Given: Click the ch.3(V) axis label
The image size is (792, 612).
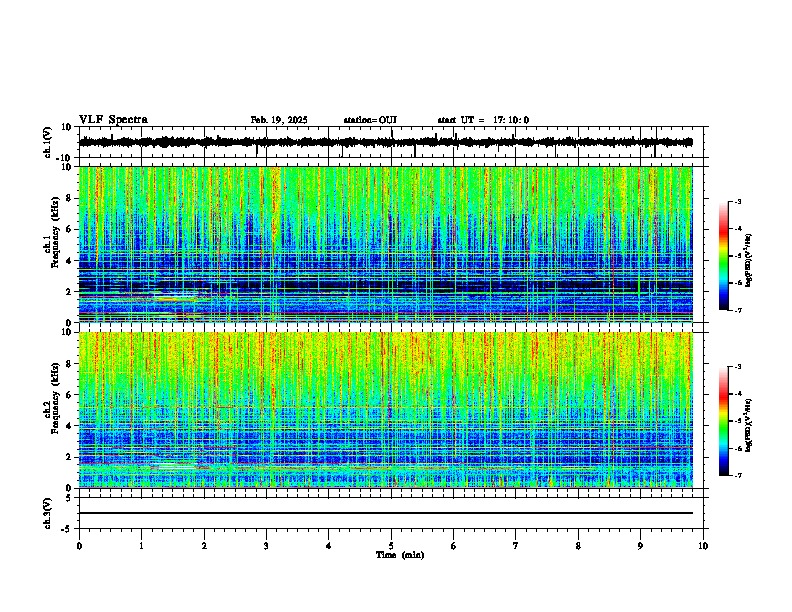Looking at the screenshot, I should pos(48,513).
